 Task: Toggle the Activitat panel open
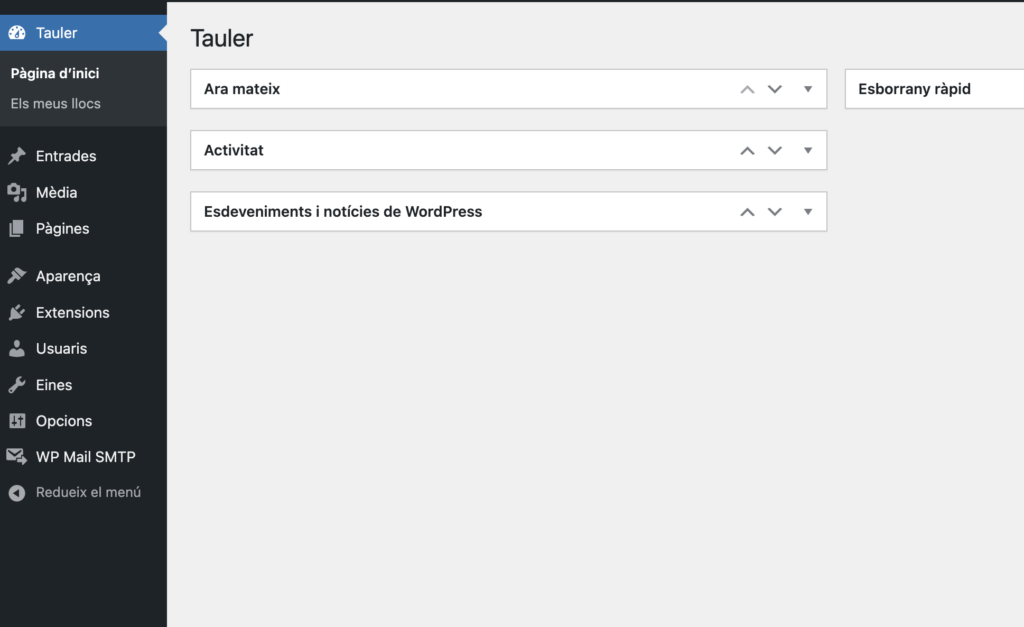[x=808, y=150]
